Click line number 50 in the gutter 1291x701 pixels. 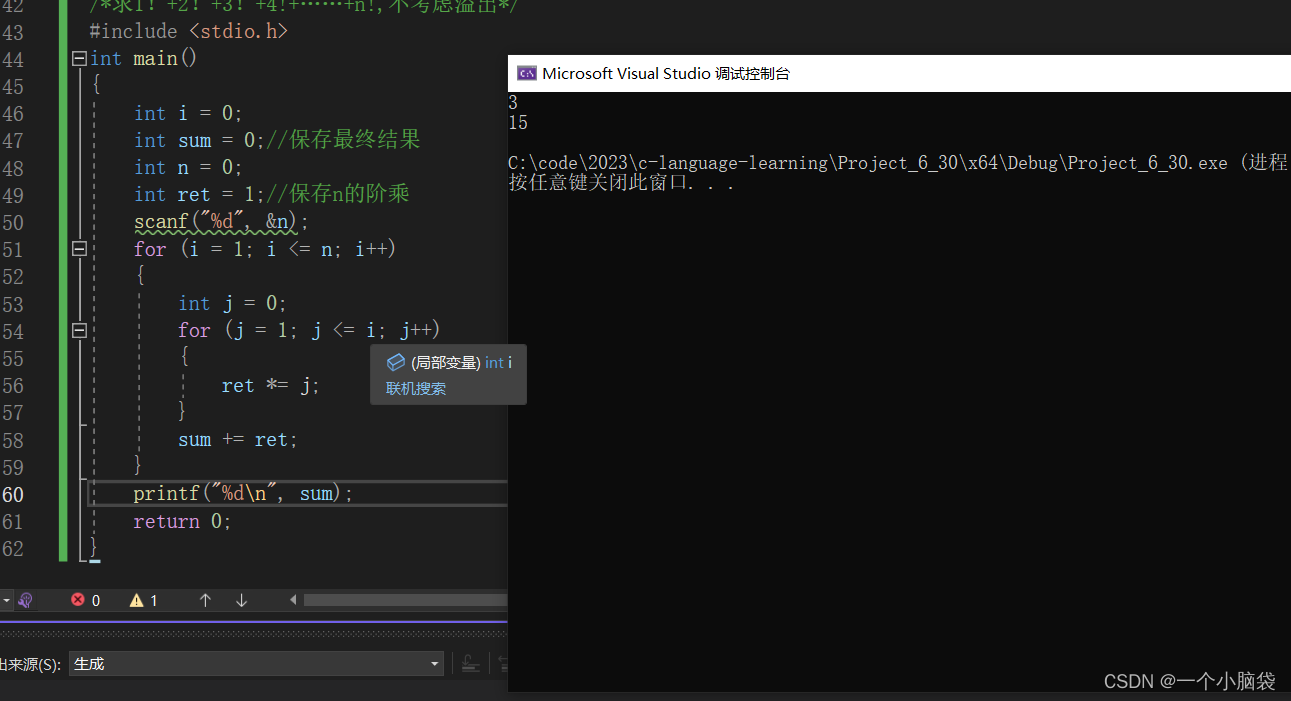click(x=13, y=222)
